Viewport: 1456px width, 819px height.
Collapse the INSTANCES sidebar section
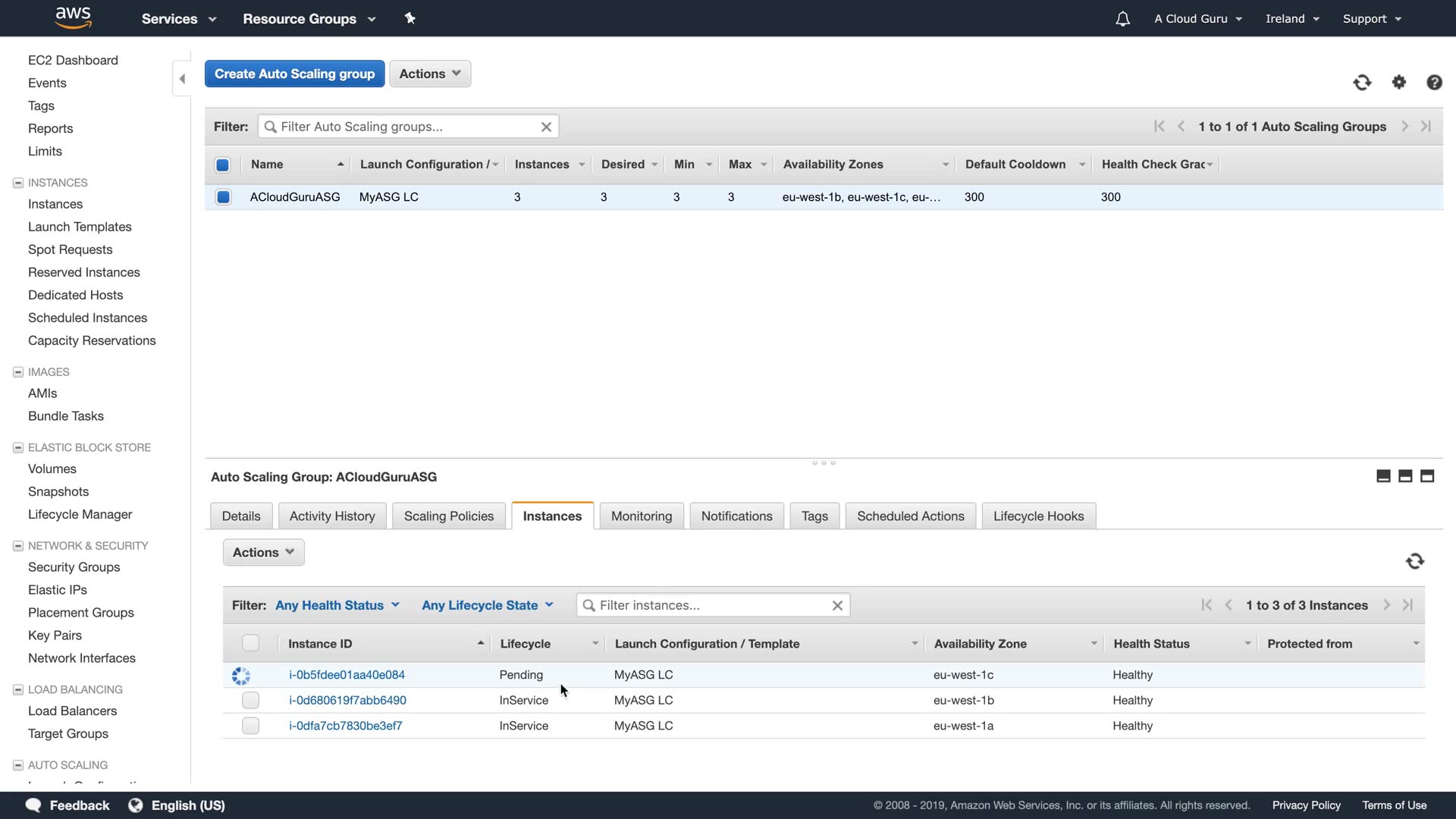coord(18,183)
